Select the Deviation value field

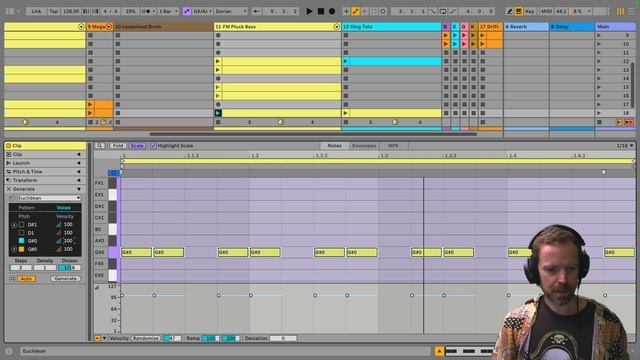(x=283, y=338)
